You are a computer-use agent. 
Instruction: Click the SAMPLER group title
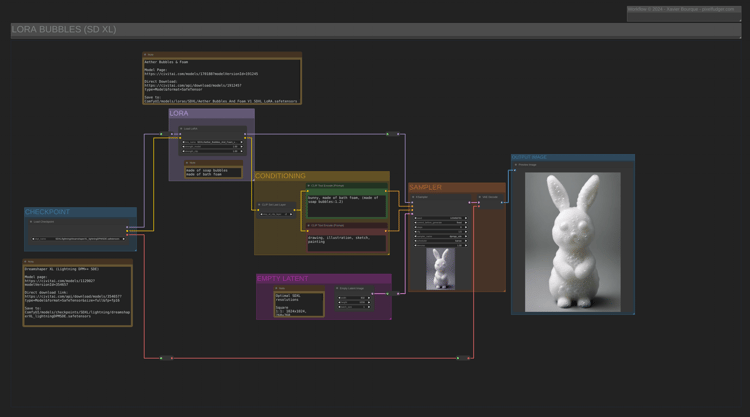pyautogui.click(x=426, y=187)
